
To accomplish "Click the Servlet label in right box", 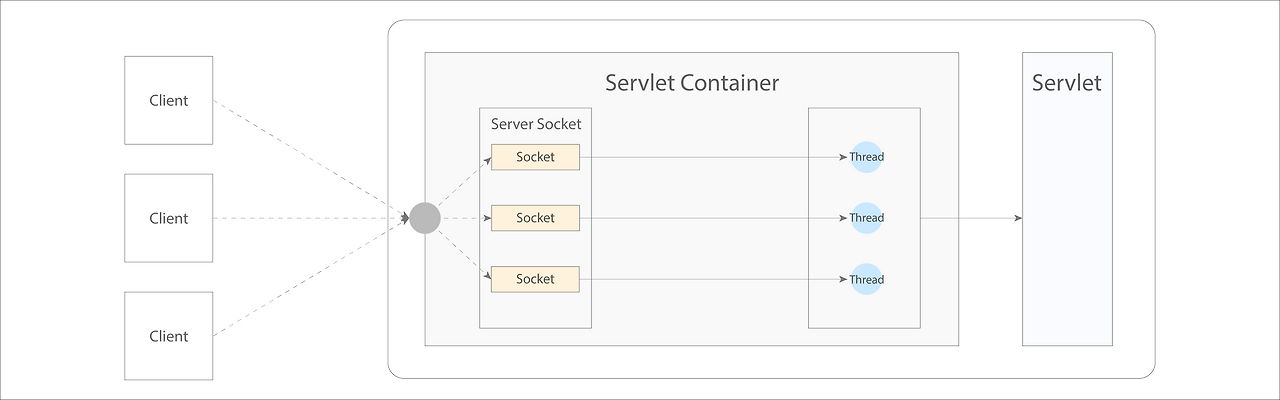I will coord(1066,83).
